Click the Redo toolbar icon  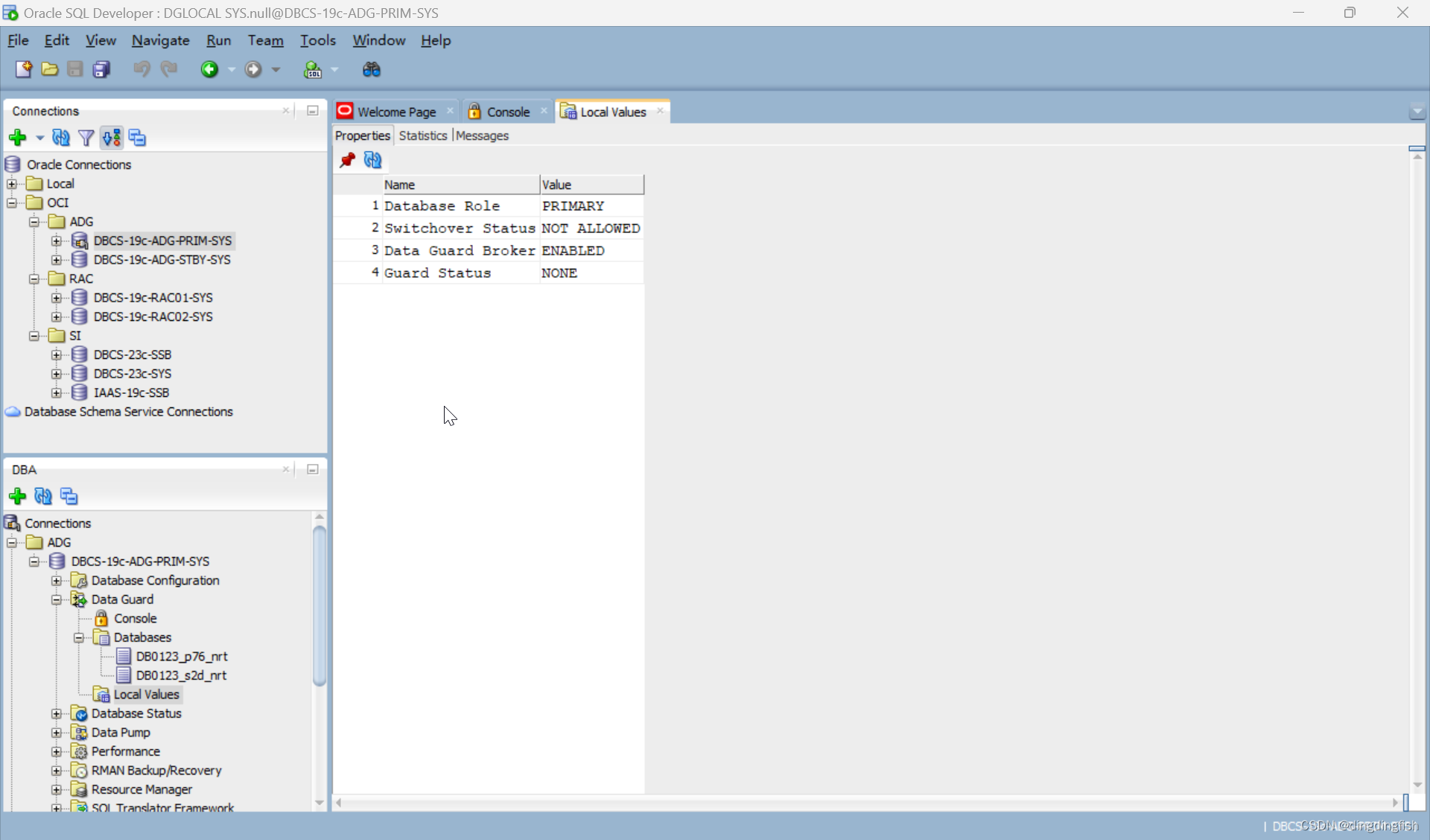(x=169, y=69)
